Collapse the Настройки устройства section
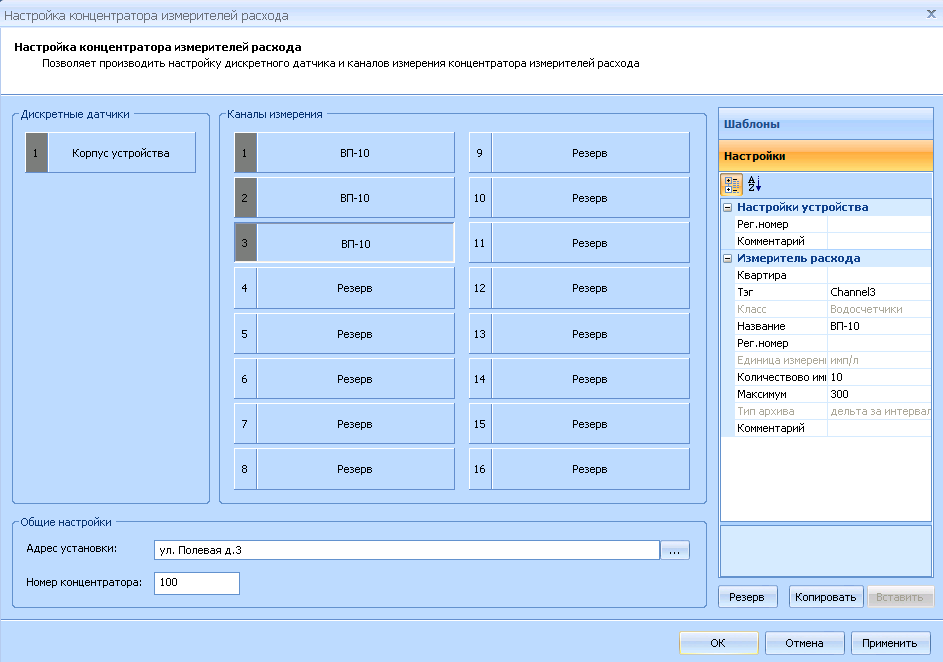Viewport: 943px width, 662px height. point(727,208)
